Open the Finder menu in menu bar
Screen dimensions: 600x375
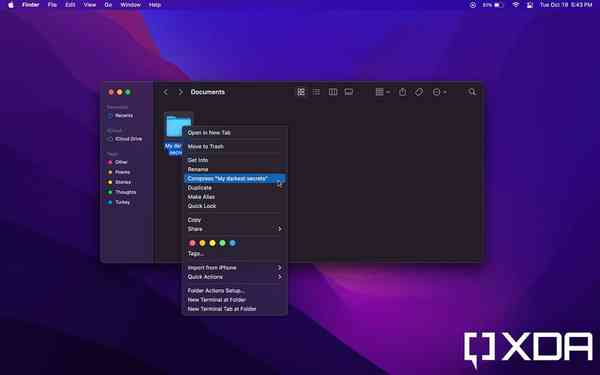pos(31,5)
